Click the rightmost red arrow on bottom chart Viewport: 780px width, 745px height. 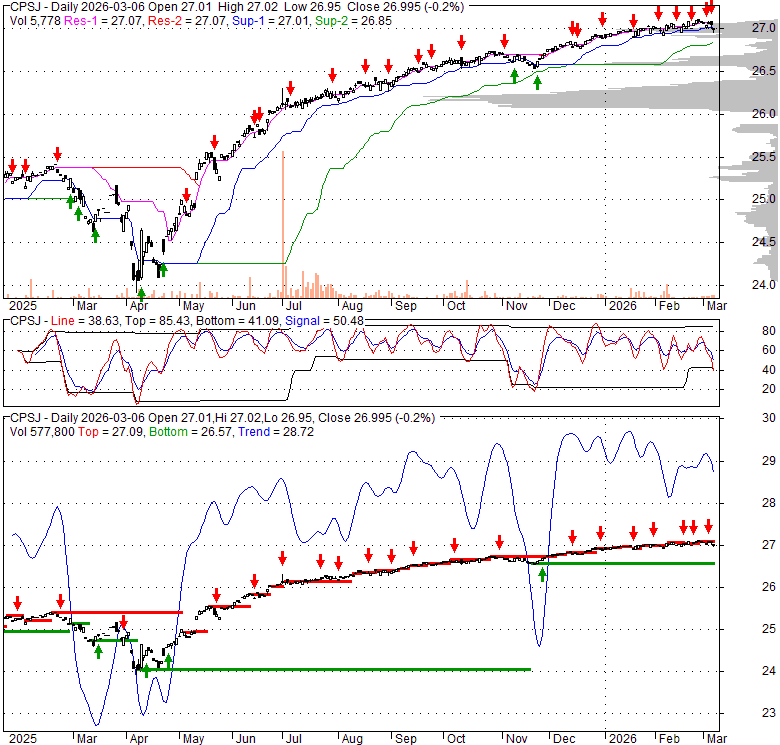pyautogui.click(x=708, y=526)
